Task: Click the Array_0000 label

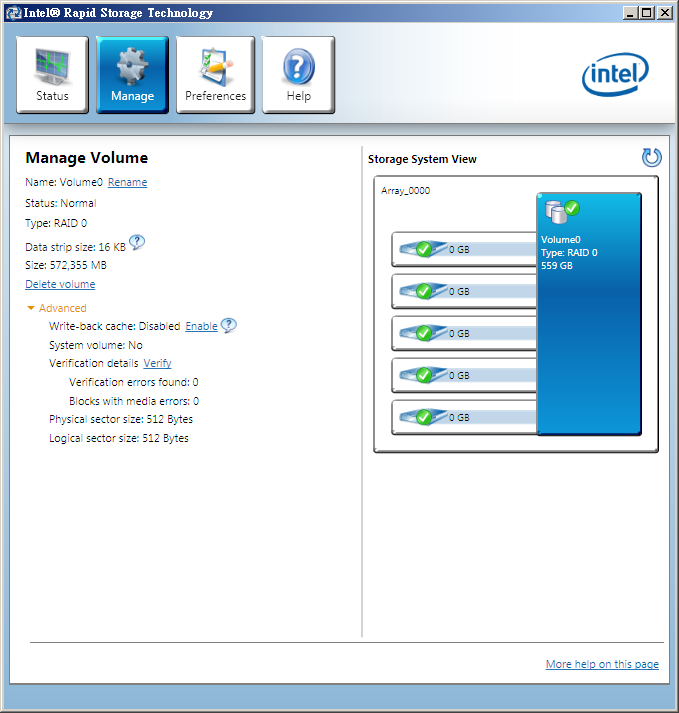Action: pos(406,191)
